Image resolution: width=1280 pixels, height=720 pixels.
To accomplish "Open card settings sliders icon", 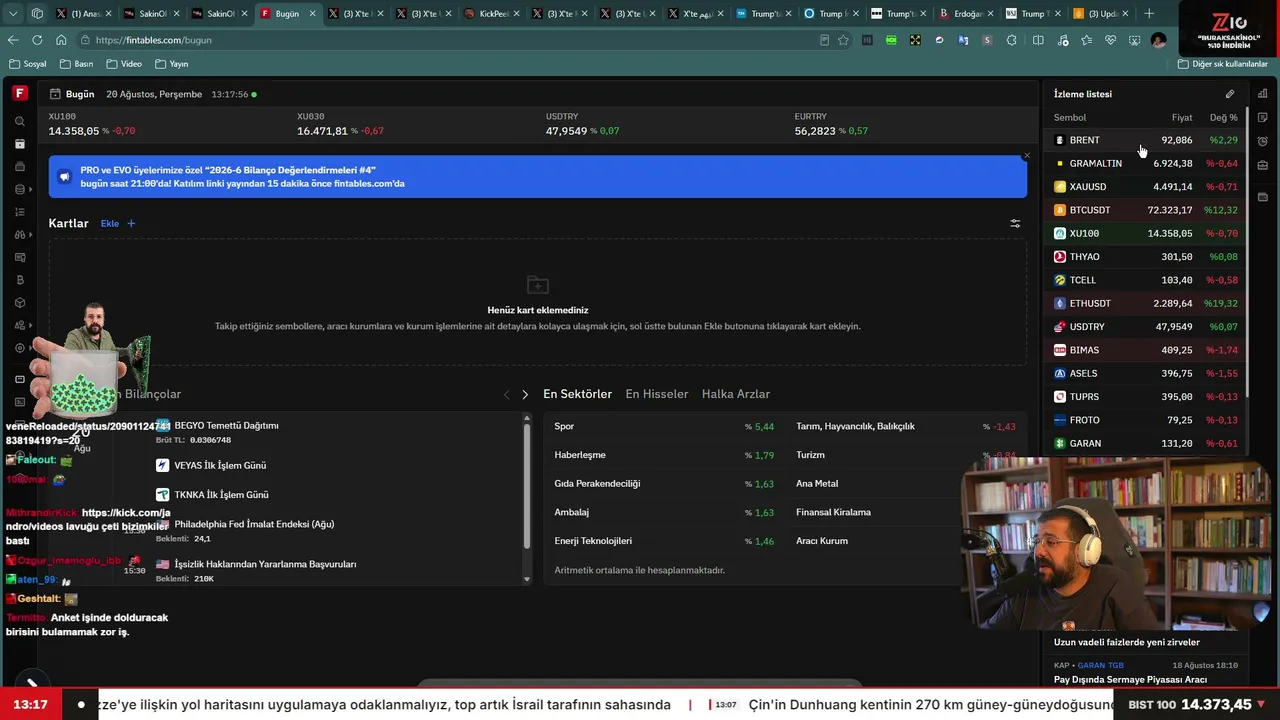I will click(1015, 224).
